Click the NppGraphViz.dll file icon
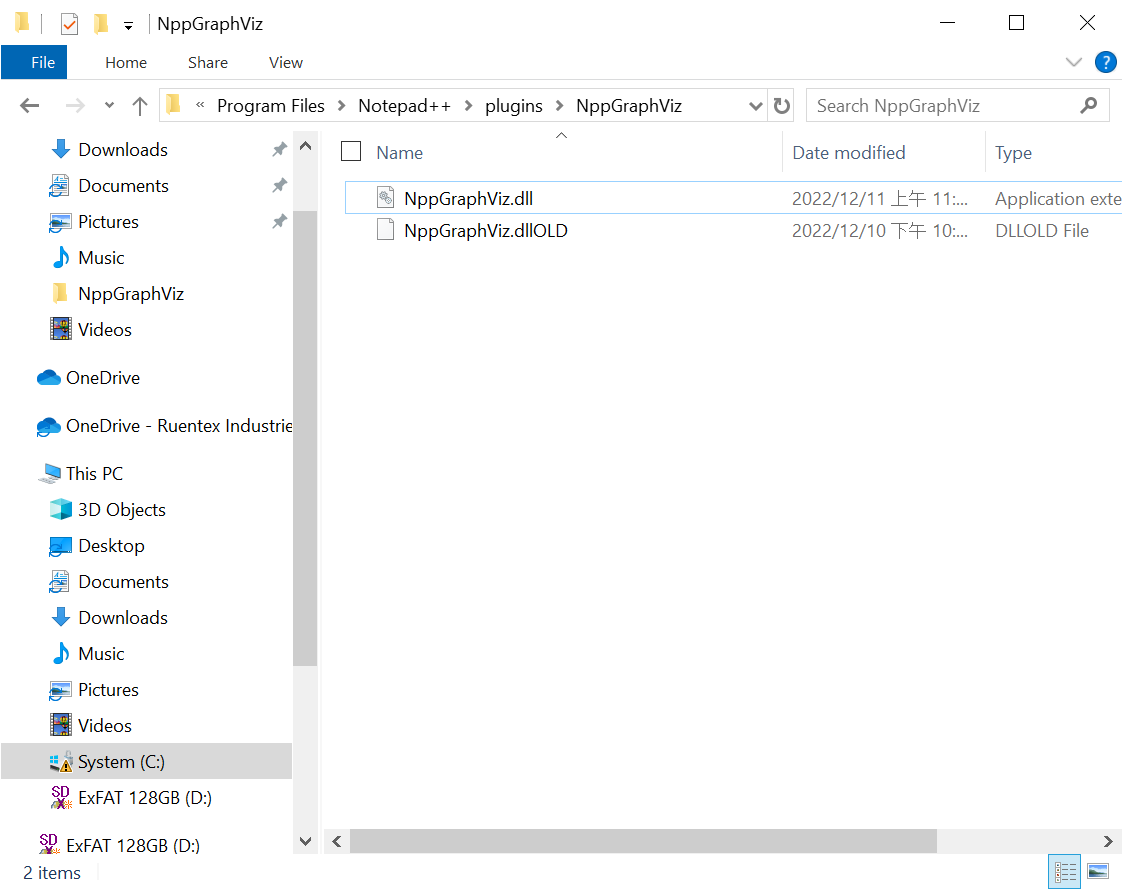This screenshot has height=890, width=1123. (385, 198)
